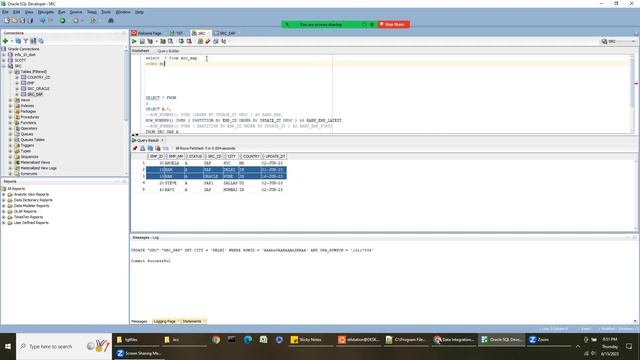Collapse the Tables (Filtered) node

[x=11, y=71]
